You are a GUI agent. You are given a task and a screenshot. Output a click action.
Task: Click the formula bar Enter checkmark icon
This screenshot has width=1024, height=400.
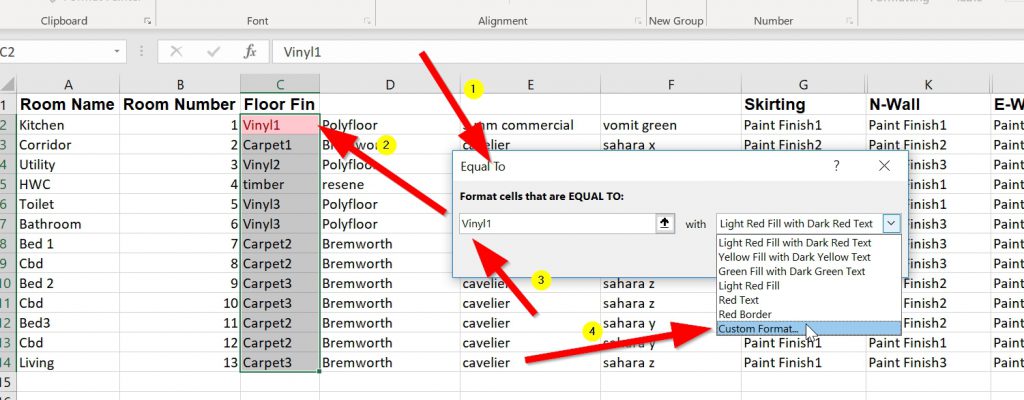coord(213,52)
